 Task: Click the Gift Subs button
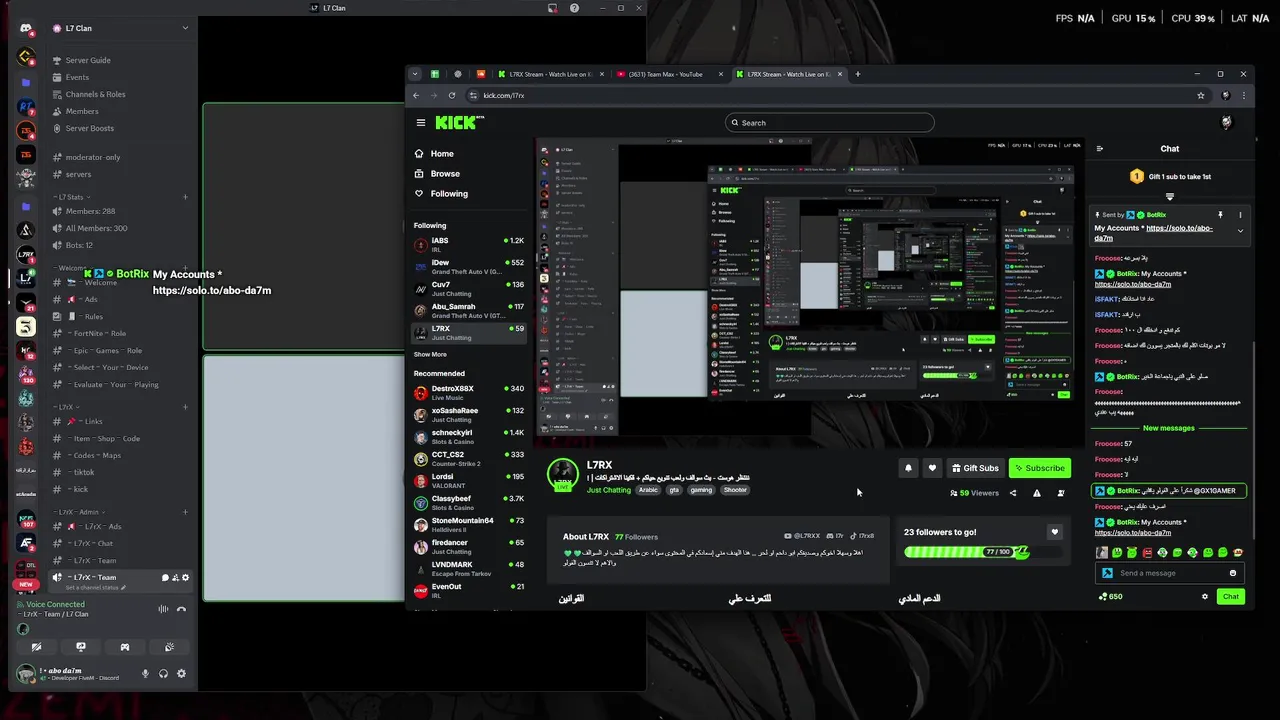click(975, 468)
